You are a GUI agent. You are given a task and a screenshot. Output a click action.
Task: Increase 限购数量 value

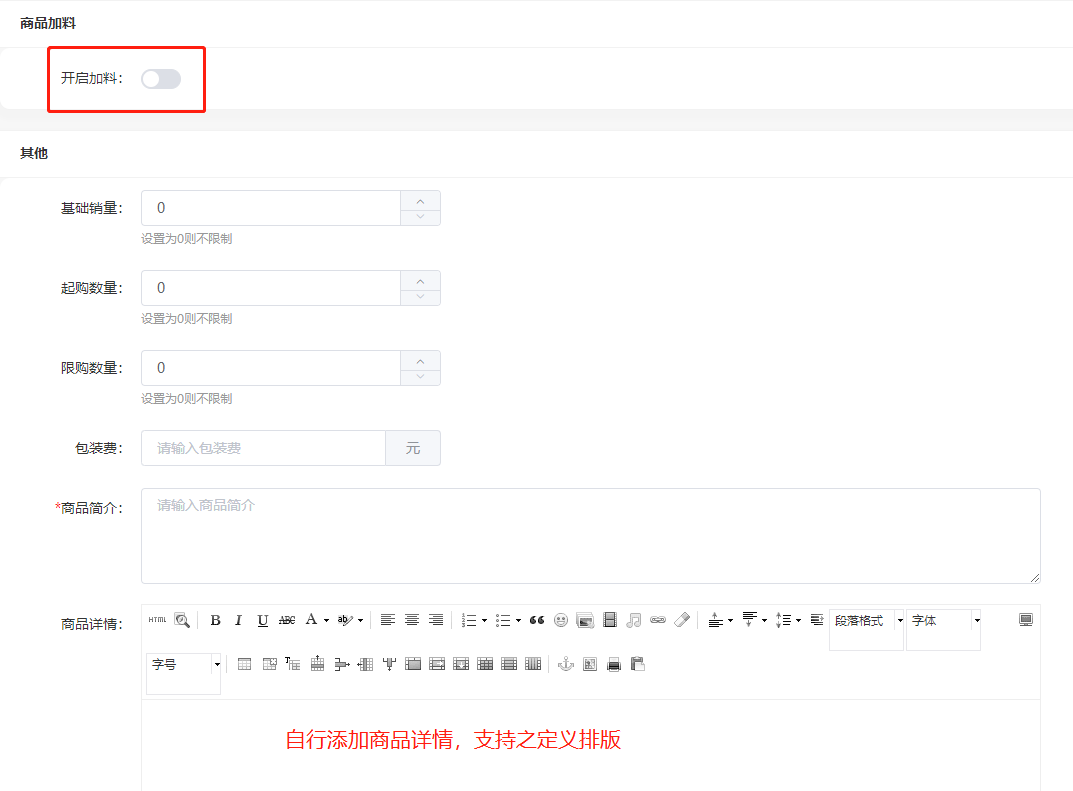[420, 361]
